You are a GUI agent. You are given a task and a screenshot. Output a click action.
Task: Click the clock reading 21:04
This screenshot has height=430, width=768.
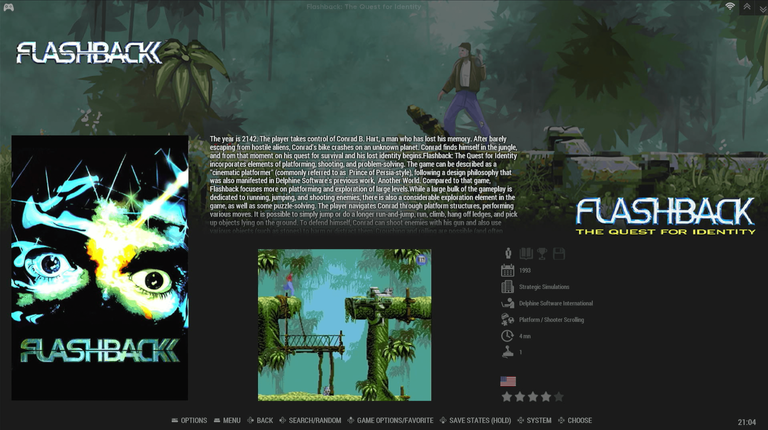pyautogui.click(x=747, y=422)
